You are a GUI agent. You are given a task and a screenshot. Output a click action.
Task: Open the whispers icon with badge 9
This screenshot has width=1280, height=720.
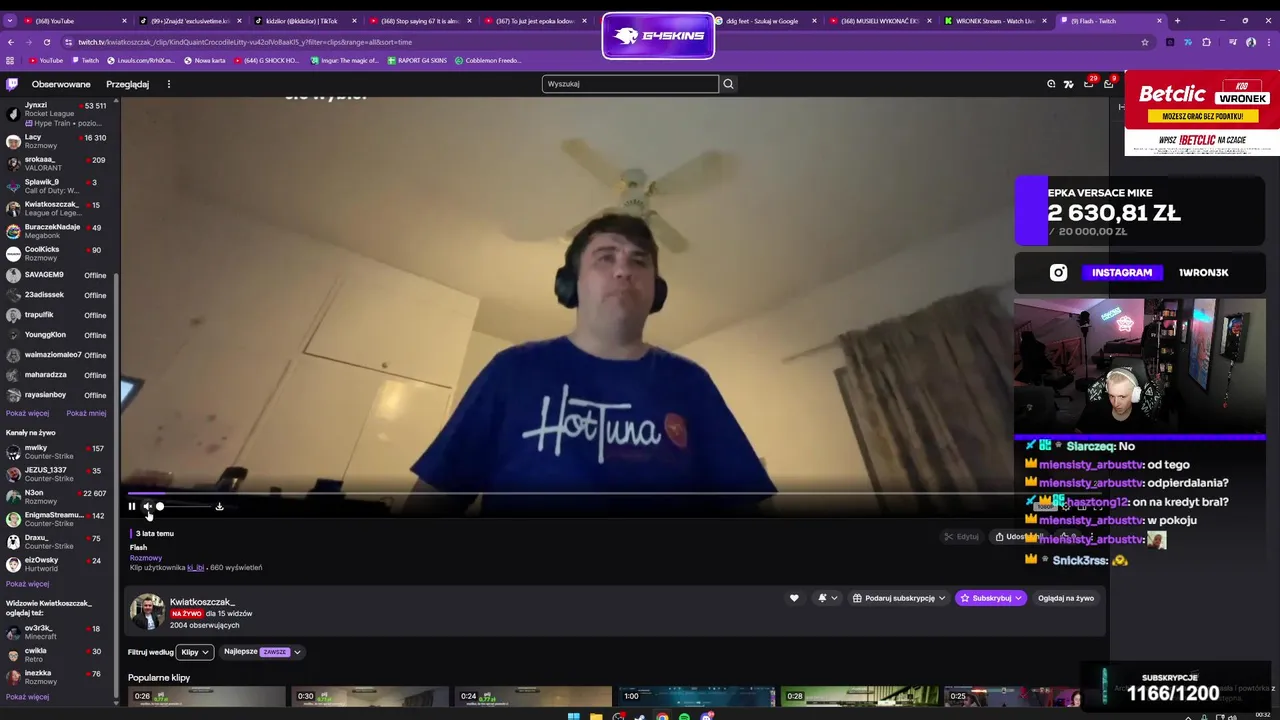point(1108,84)
